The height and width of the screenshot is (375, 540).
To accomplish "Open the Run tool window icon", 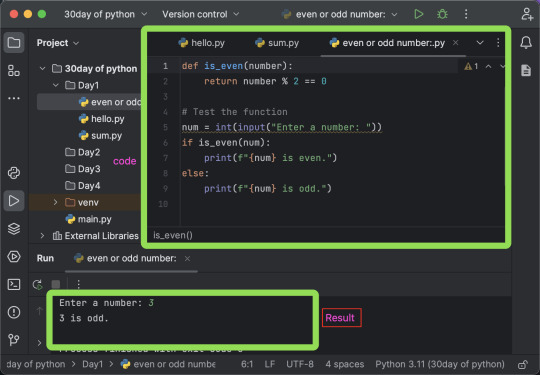I will click(14, 201).
